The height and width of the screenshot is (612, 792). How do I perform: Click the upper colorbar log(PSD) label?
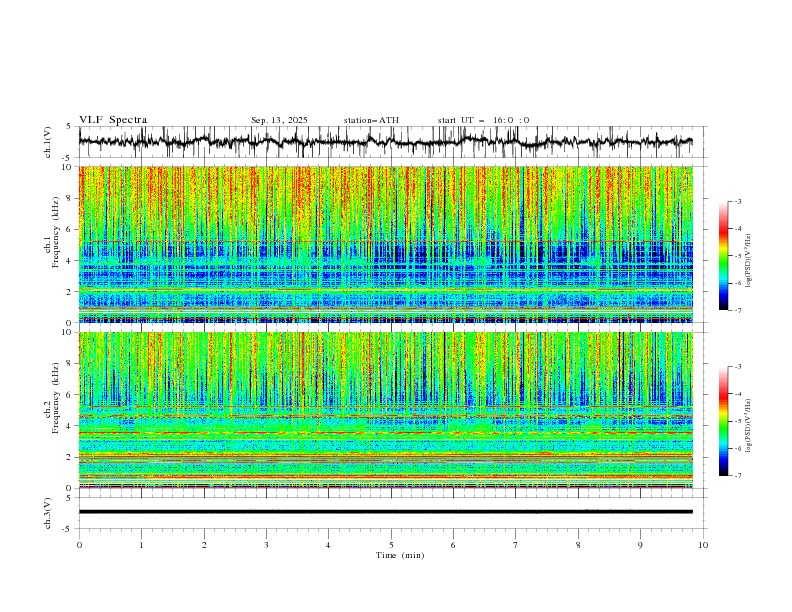tap(749, 261)
